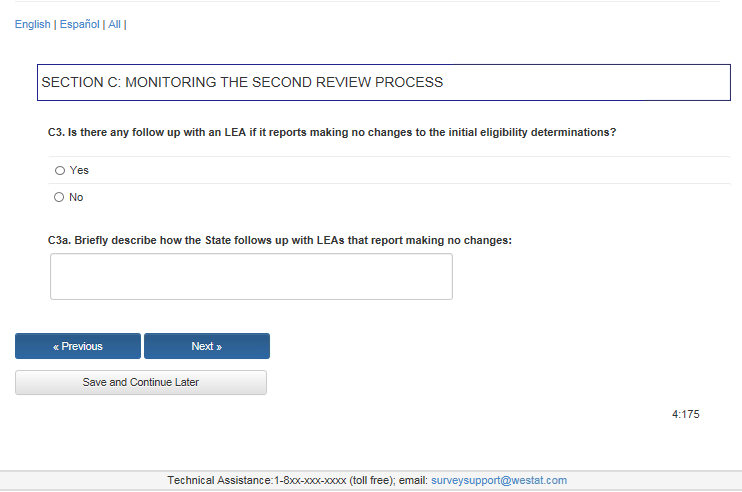Screen dimensions: 742x492
Task: Click the C3 question text
Action: point(332,132)
